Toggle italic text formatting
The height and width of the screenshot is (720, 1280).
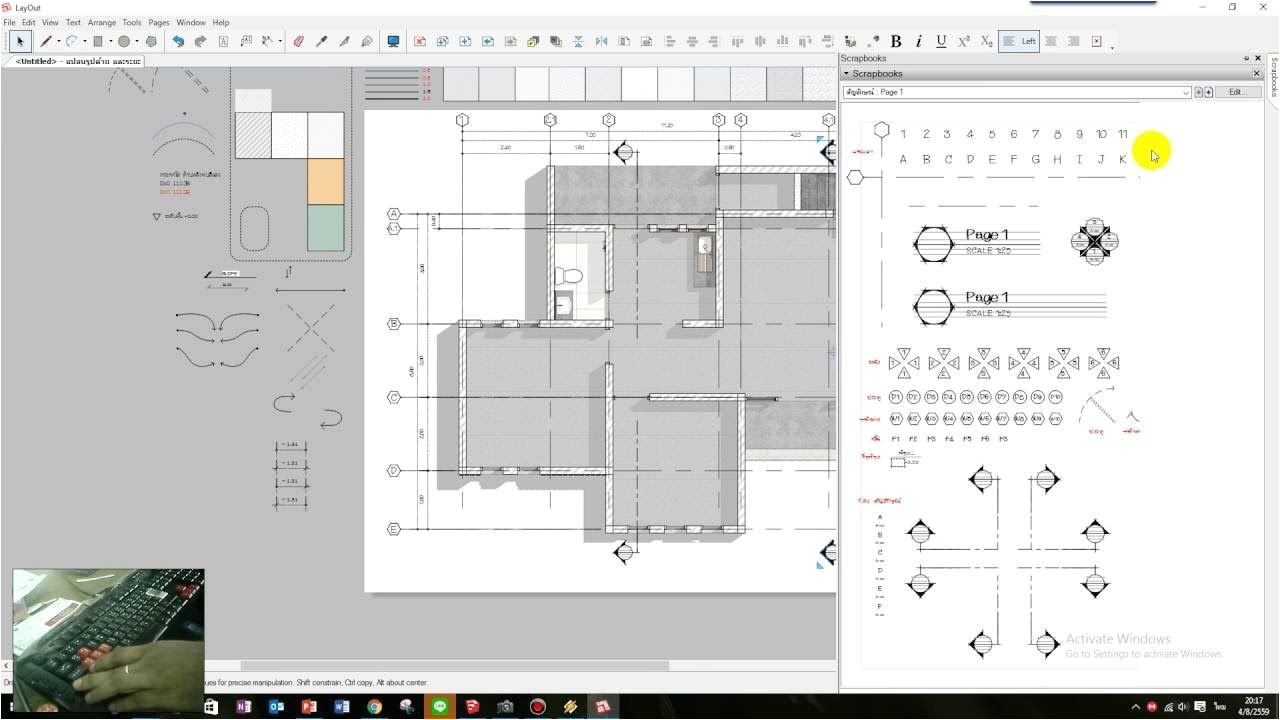point(919,41)
